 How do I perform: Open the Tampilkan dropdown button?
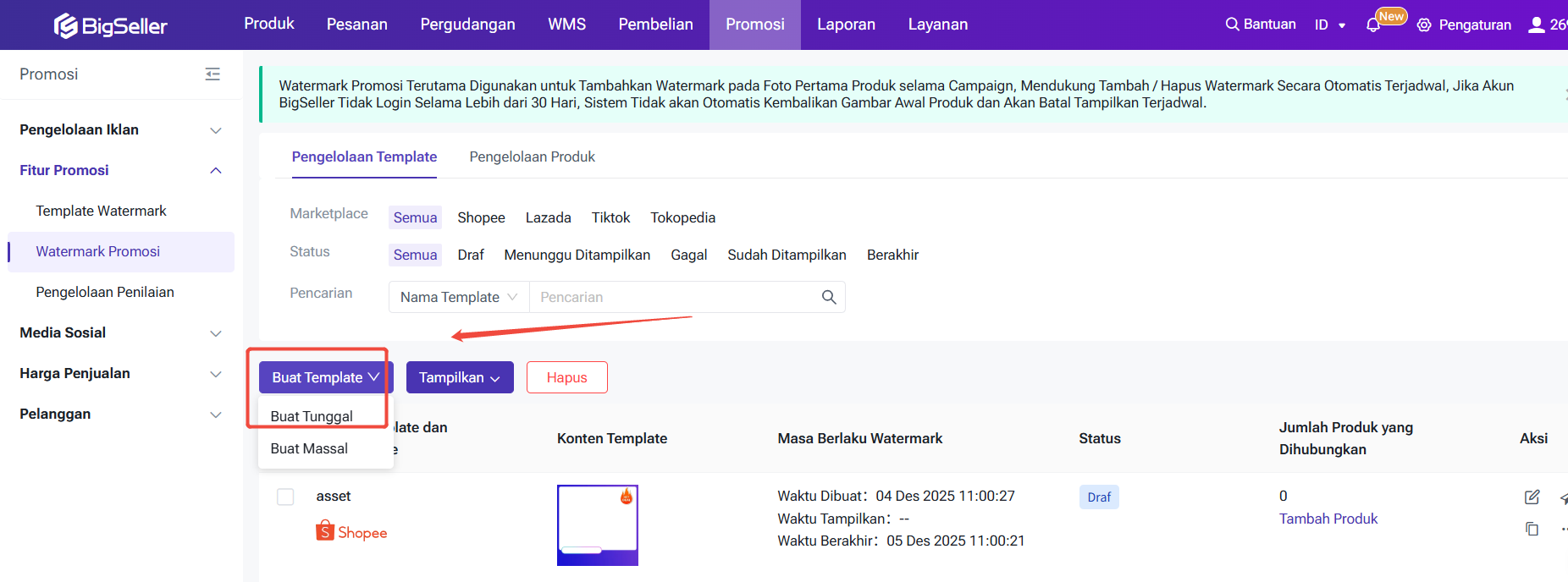459,377
